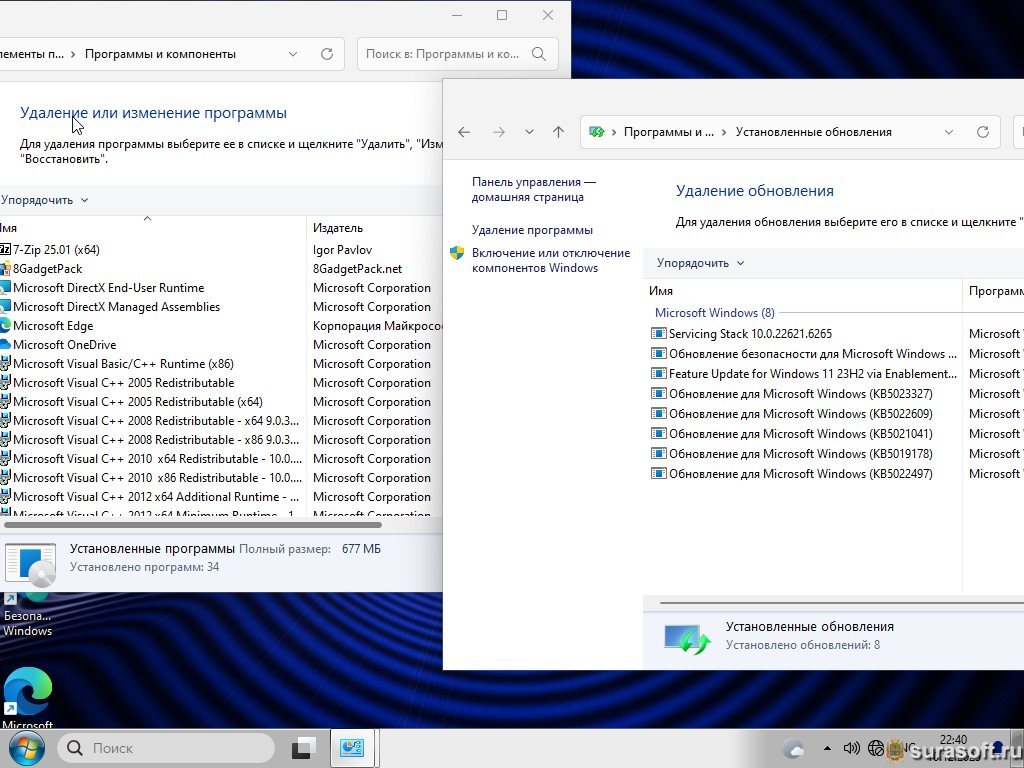Click the Uninstall a program link
Screen dimensions: 1024x768
(x=532, y=230)
